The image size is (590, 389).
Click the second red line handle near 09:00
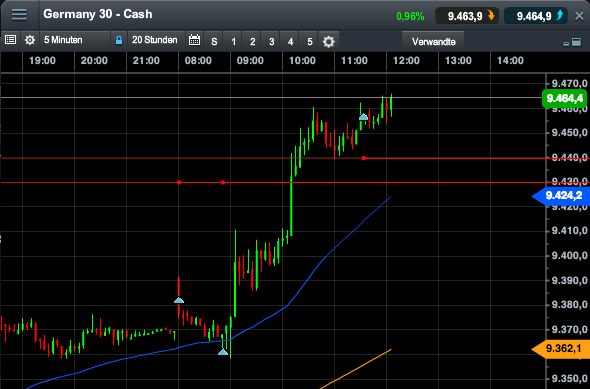223,182
